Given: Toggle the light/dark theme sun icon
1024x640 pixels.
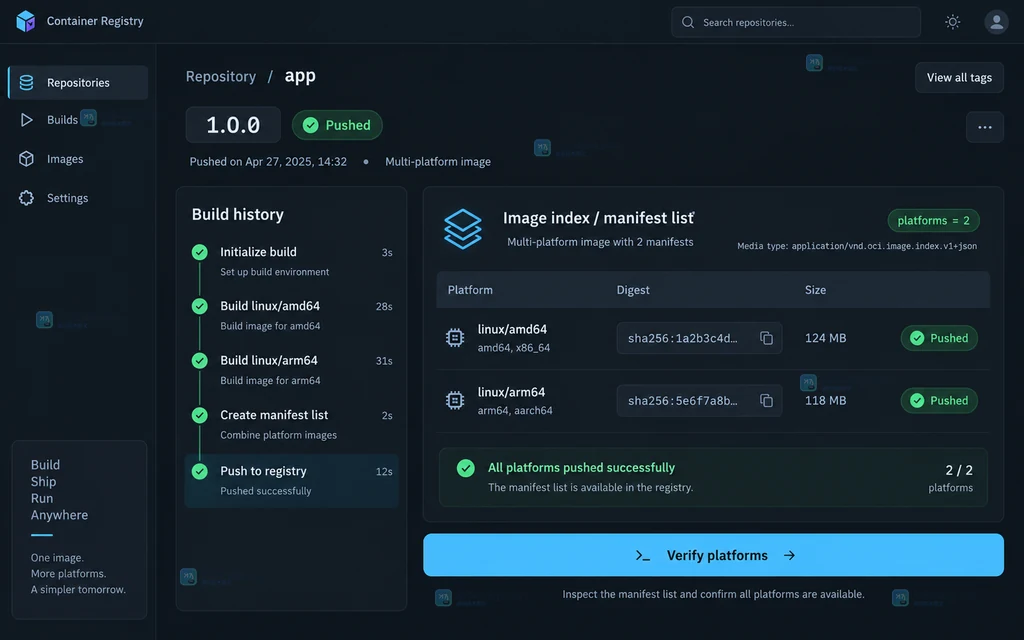Looking at the screenshot, I should point(953,22).
